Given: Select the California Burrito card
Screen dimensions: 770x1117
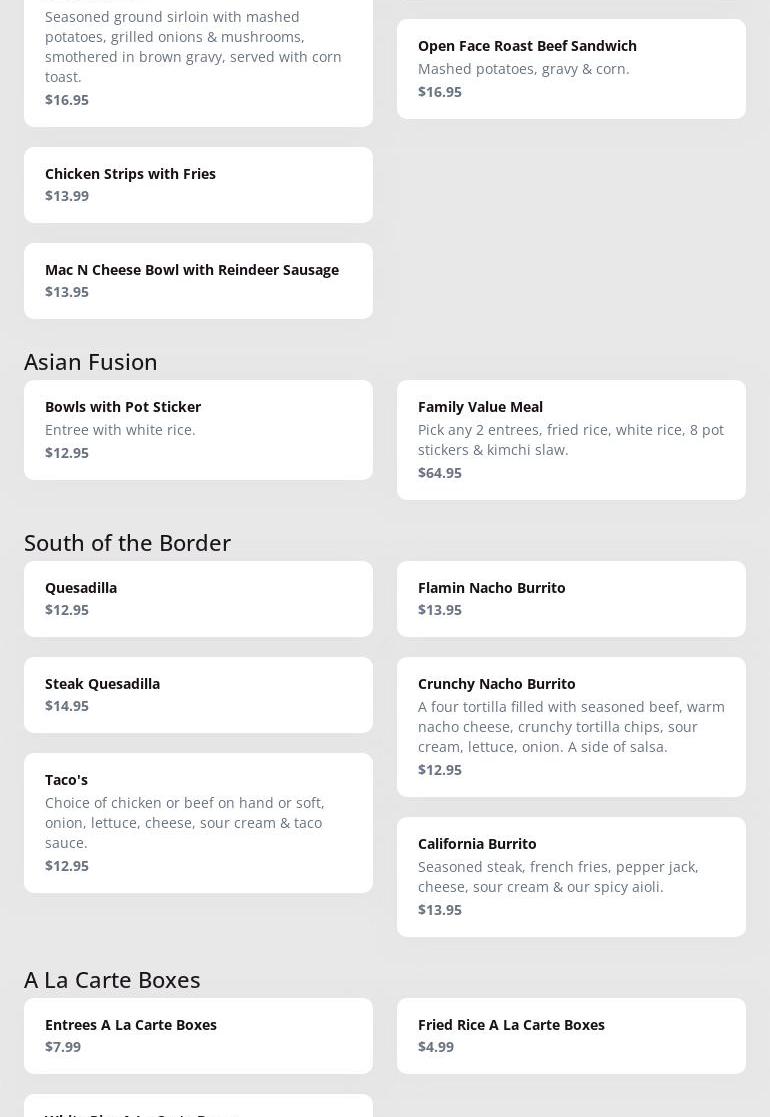Looking at the screenshot, I should [477, 844].
